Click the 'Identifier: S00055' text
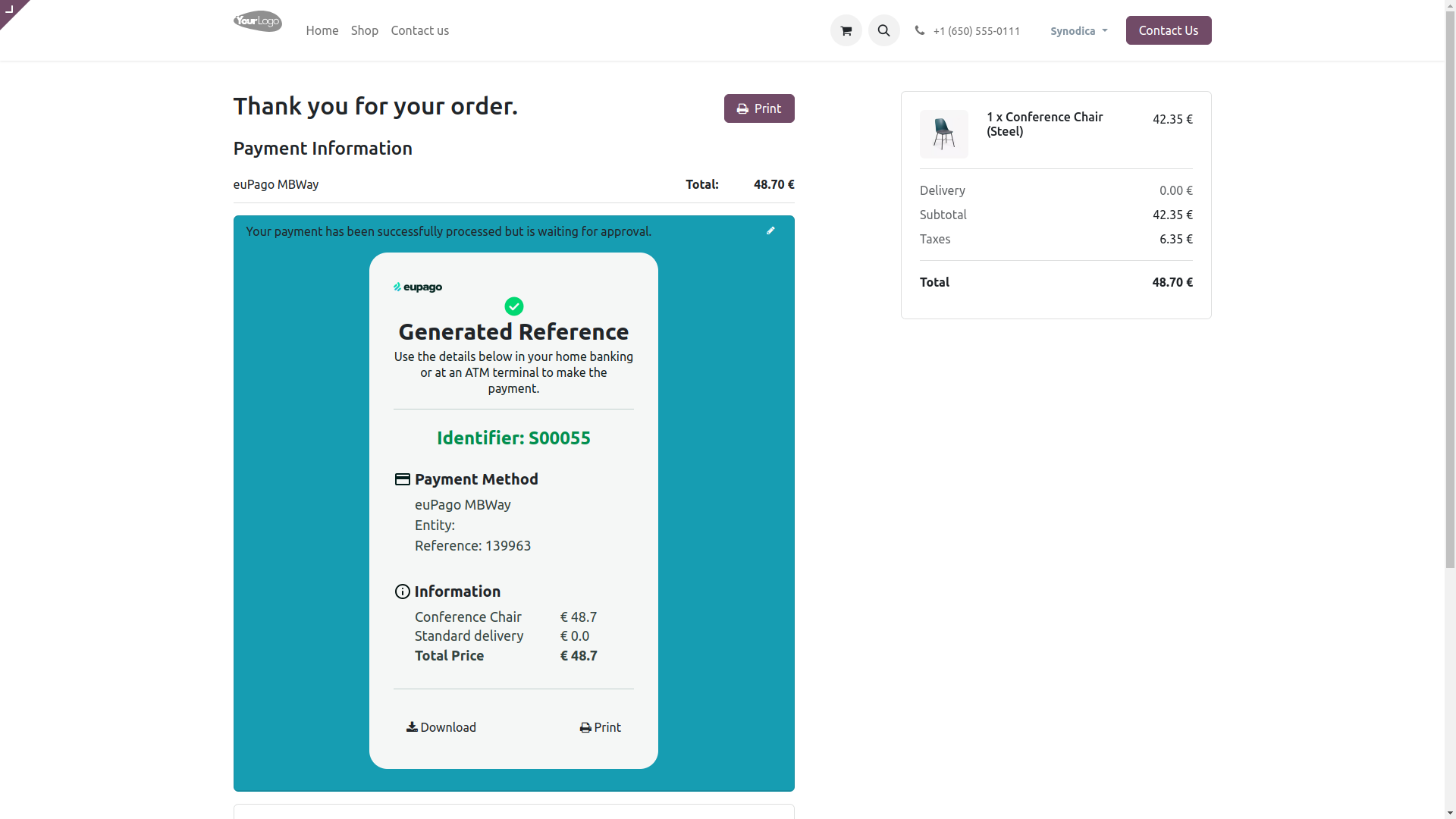 click(513, 438)
